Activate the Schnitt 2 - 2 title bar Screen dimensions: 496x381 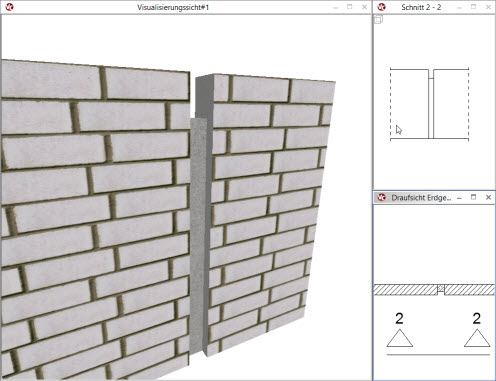tap(421, 7)
